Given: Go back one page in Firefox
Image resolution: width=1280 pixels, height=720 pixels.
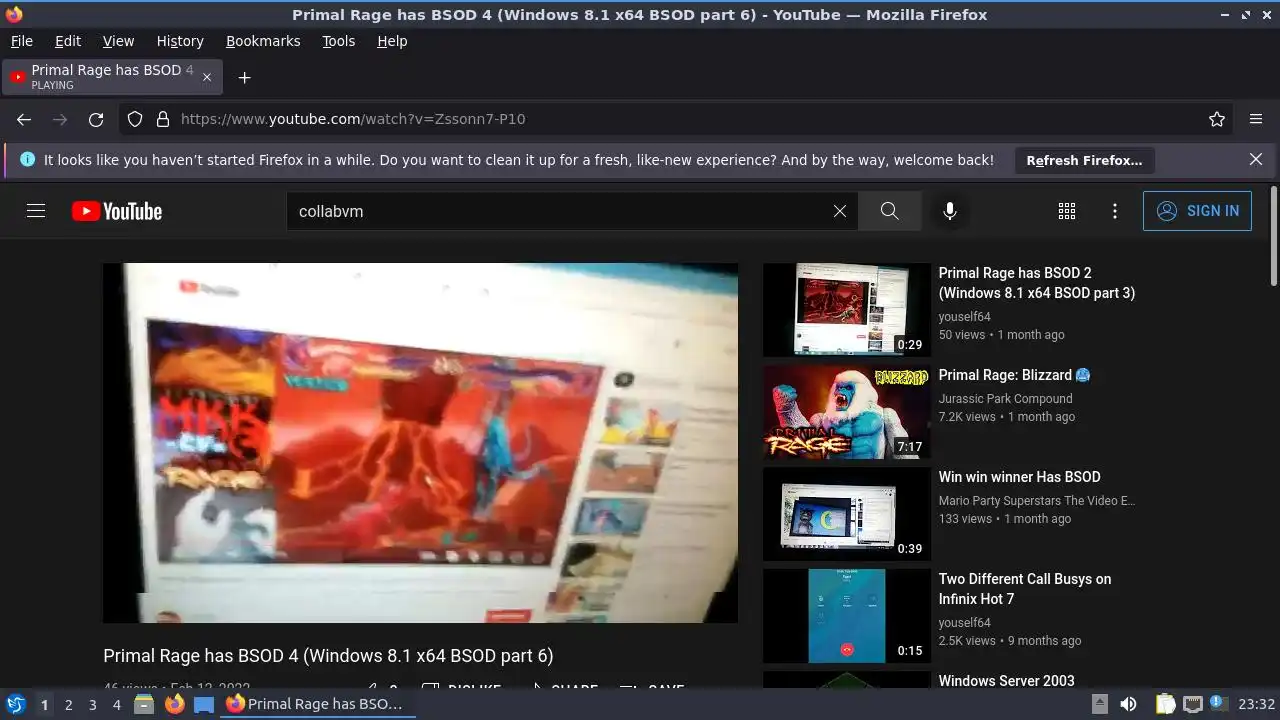Looking at the screenshot, I should click(24, 119).
